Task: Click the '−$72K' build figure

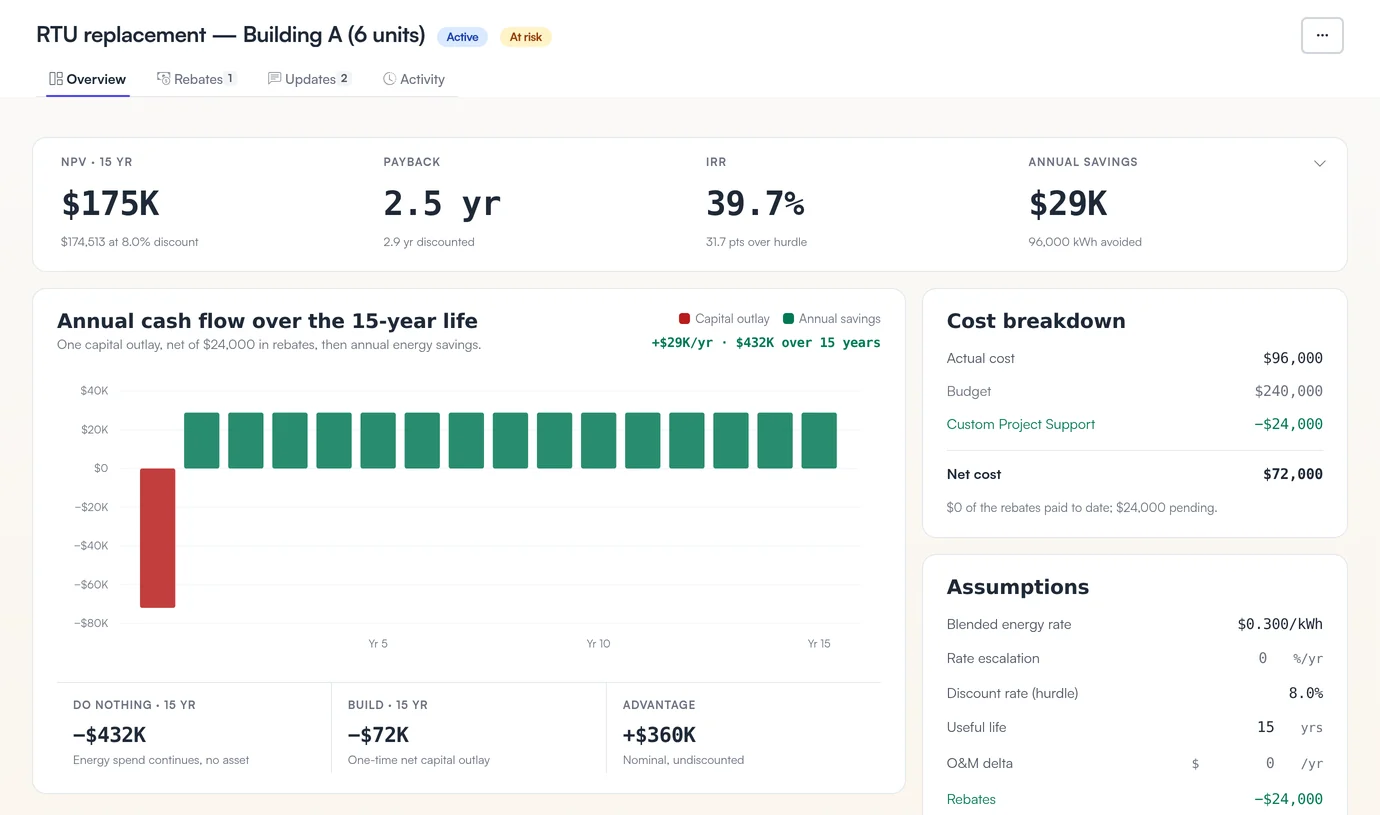Action: [x=378, y=735]
